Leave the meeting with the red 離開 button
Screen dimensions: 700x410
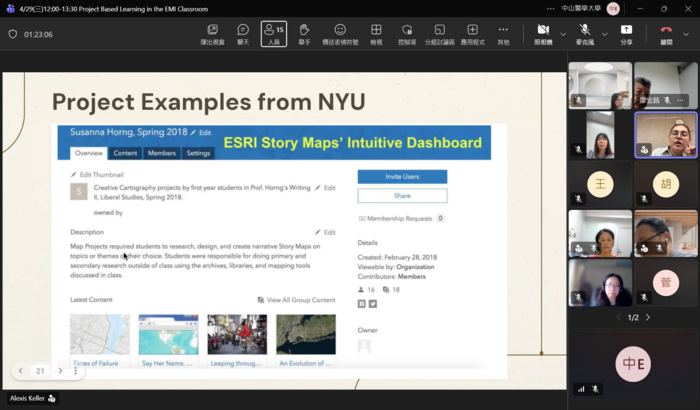click(666, 34)
